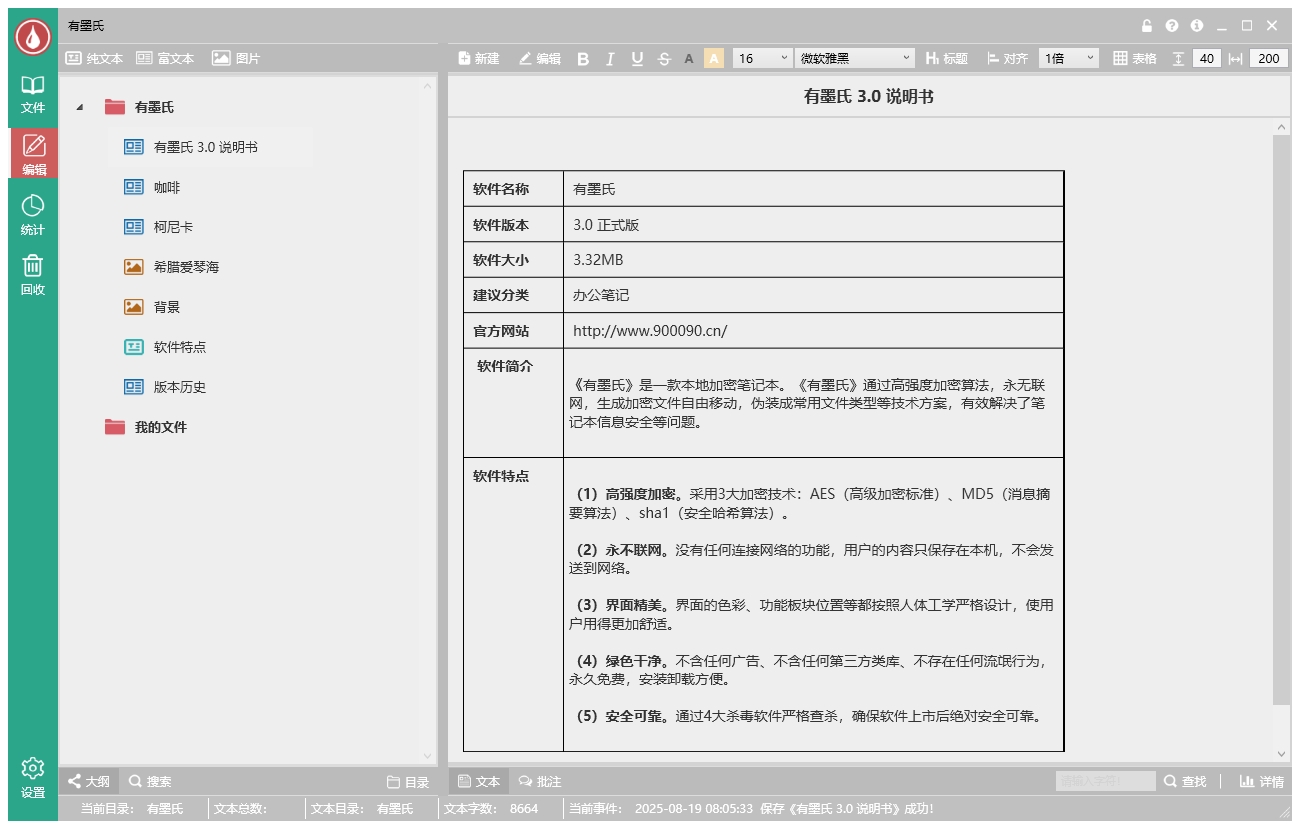Open the 希腊爱琴海 image note
The height and width of the screenshot is (829, 1300).
[186, 267]
